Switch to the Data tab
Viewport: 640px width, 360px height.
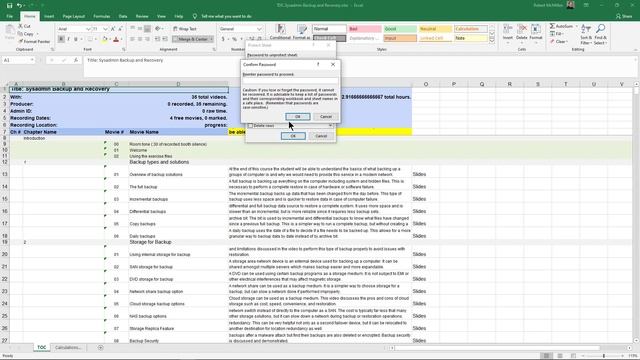coord(123,16)
